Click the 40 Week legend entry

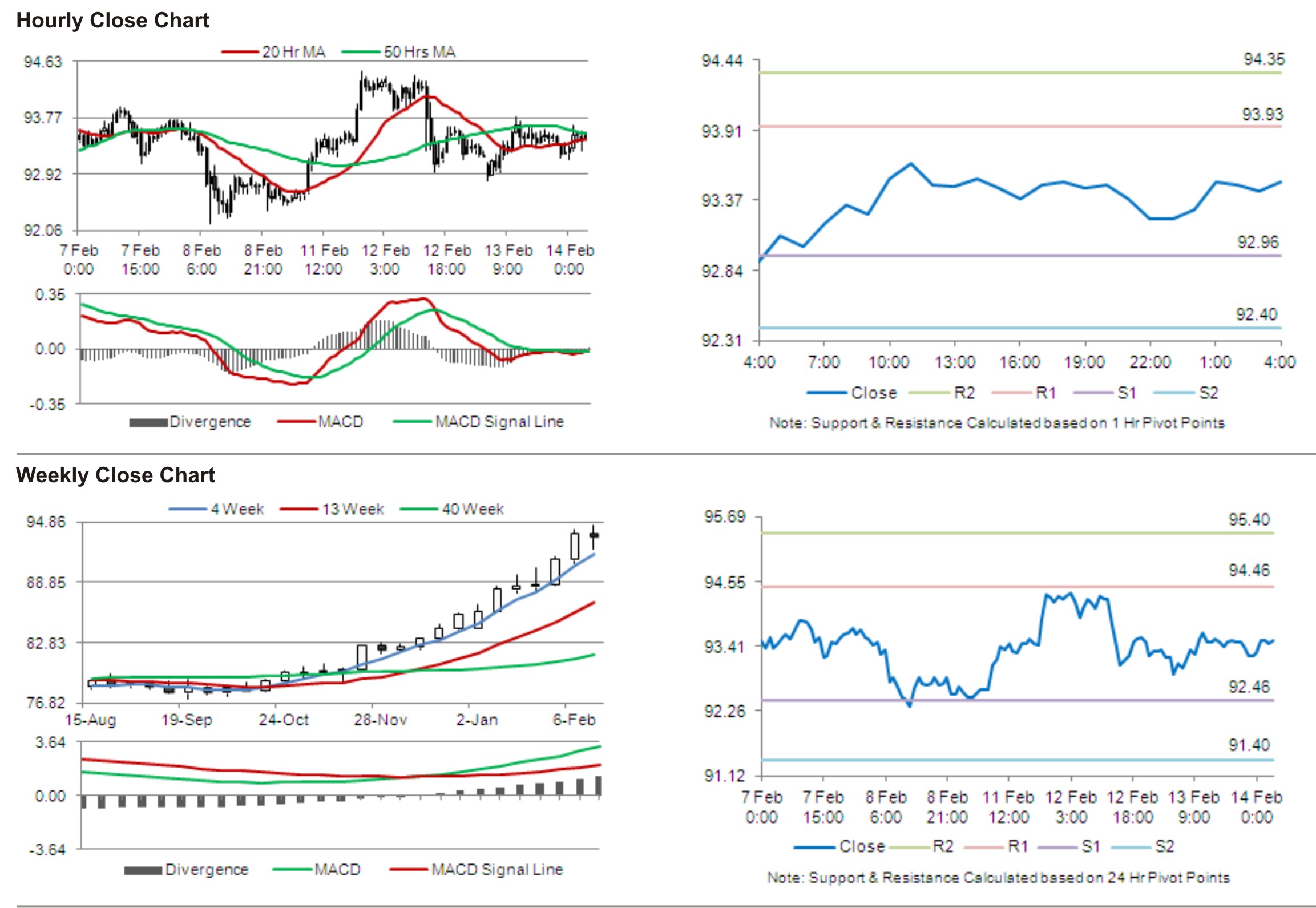[453, 509]
